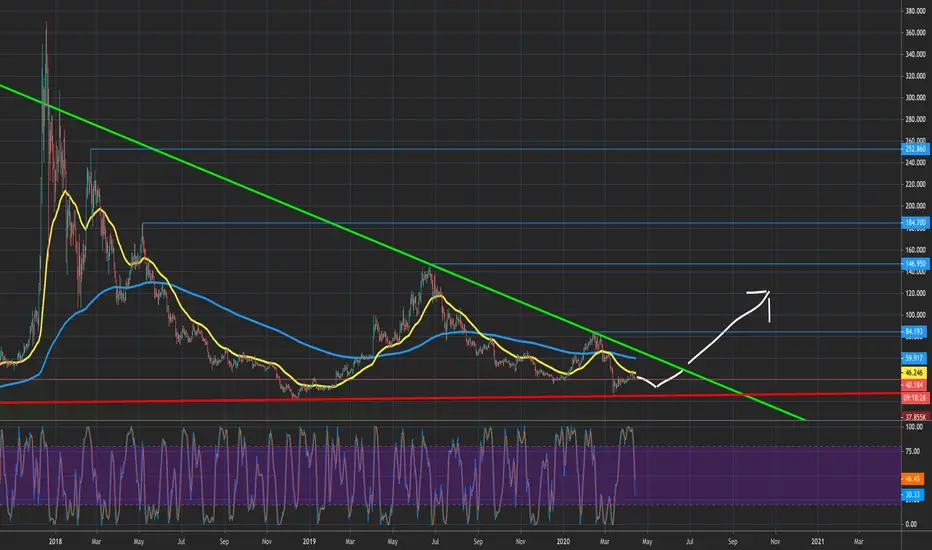
Task: Click the 75.00 oscillator axis tick
Action: coord(912,452)
